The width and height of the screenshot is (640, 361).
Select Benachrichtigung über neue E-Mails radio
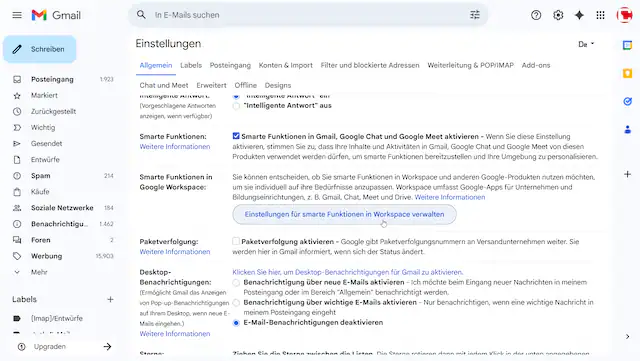pyautogui.click(x=236, y=283)
